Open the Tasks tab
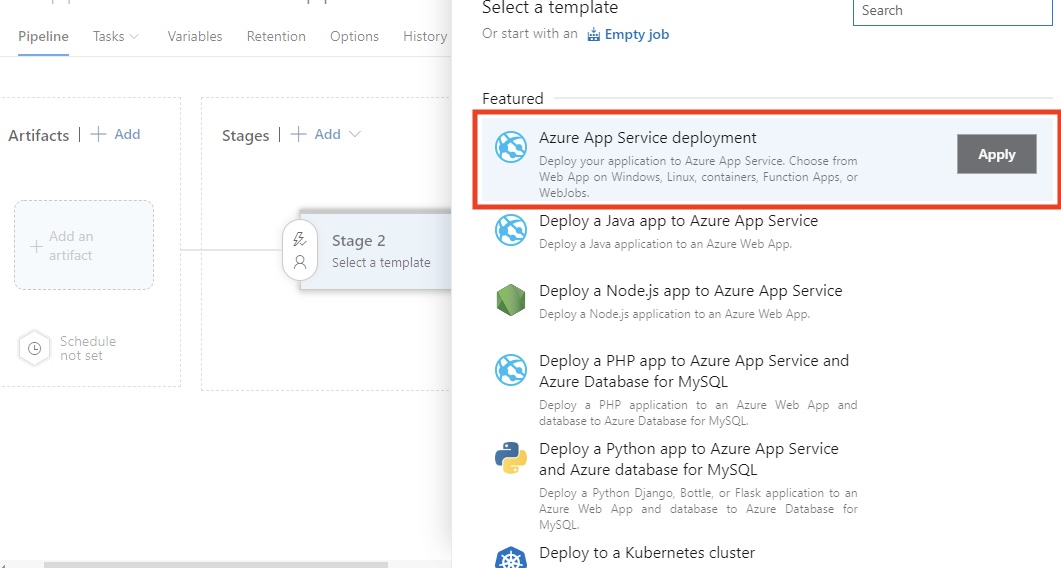The height and width of the screenshot is (568, 1061). tap(108, 37)
